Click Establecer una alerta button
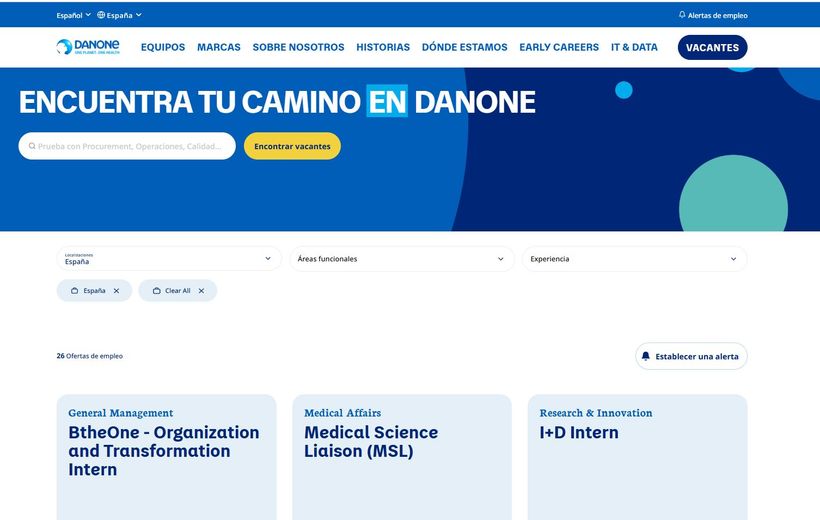The height and width of the screenshot is (520, 820). (x=691, y=356)
